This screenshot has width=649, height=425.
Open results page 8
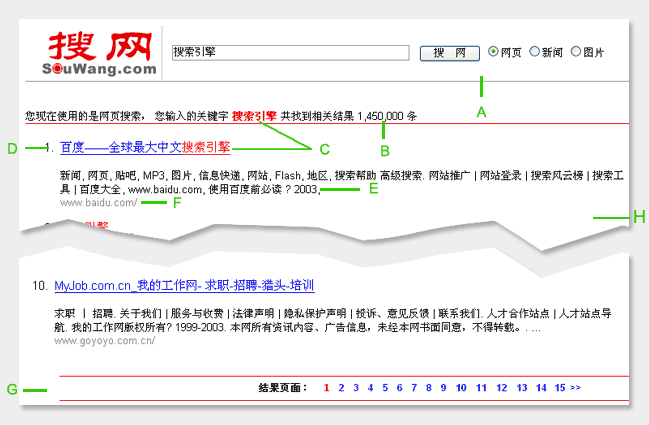pyautogui.click(x=429, y=388)
